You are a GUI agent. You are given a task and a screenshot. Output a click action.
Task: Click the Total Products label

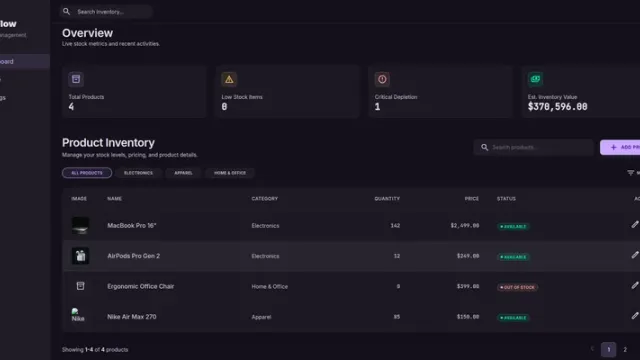click(86, 97)
